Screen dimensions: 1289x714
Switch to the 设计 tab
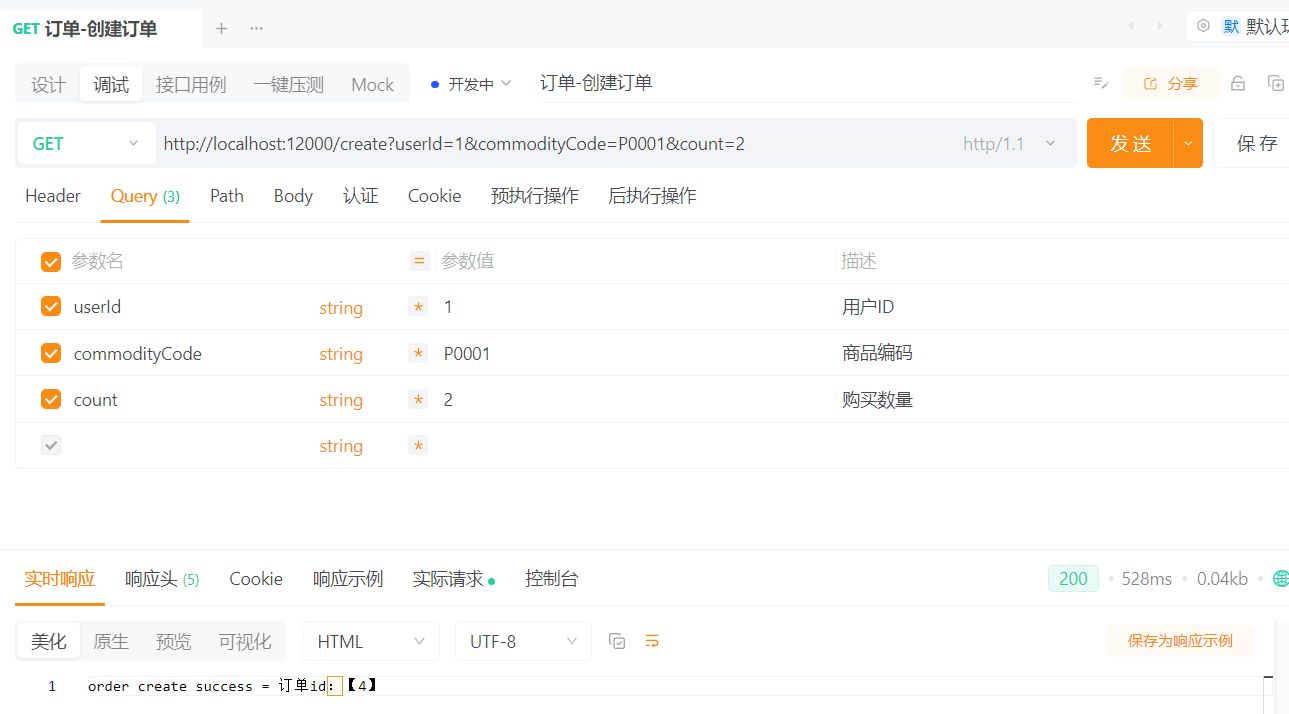(48, 85)
